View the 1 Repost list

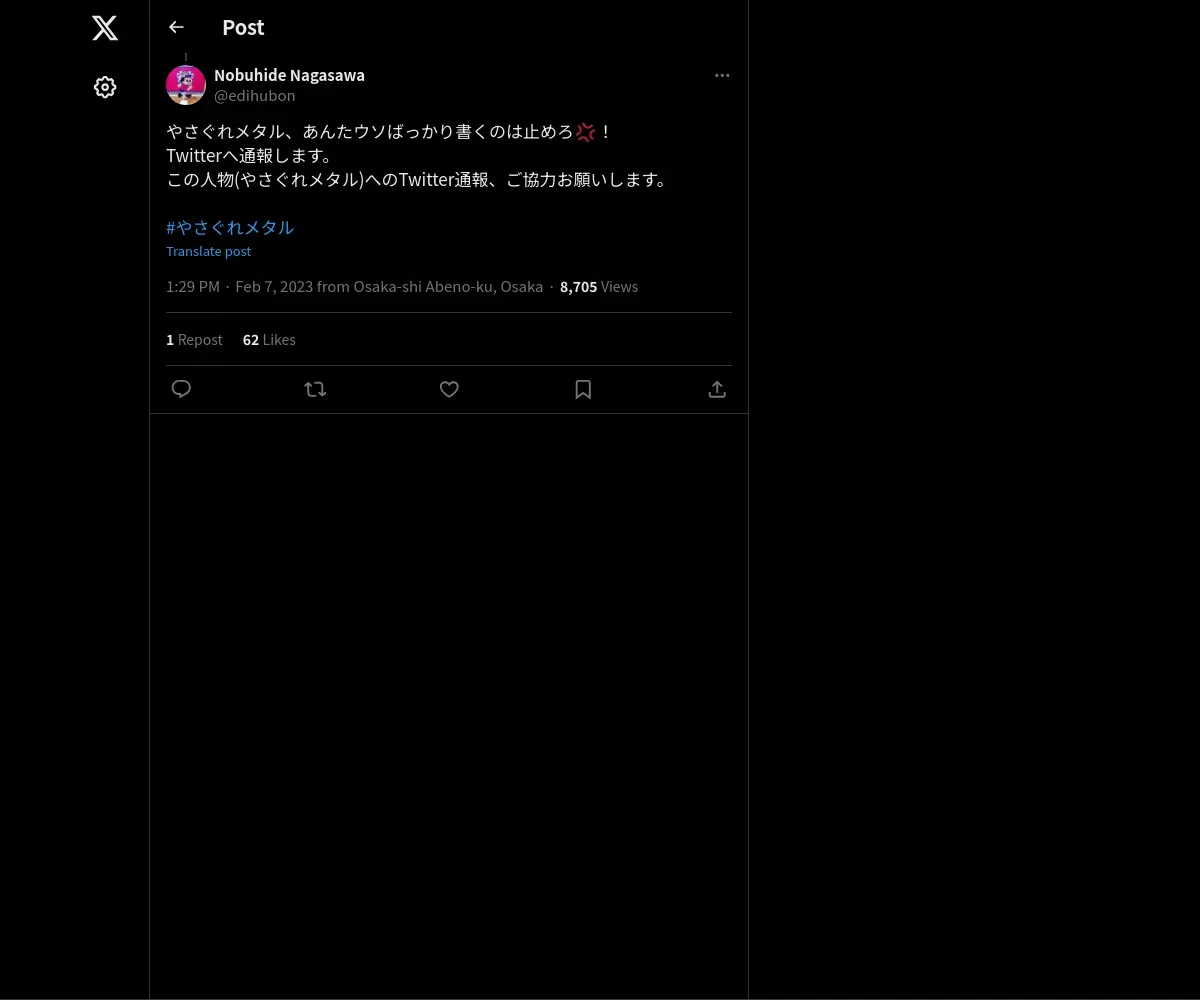pyautogui.click(x=194, y=339)
